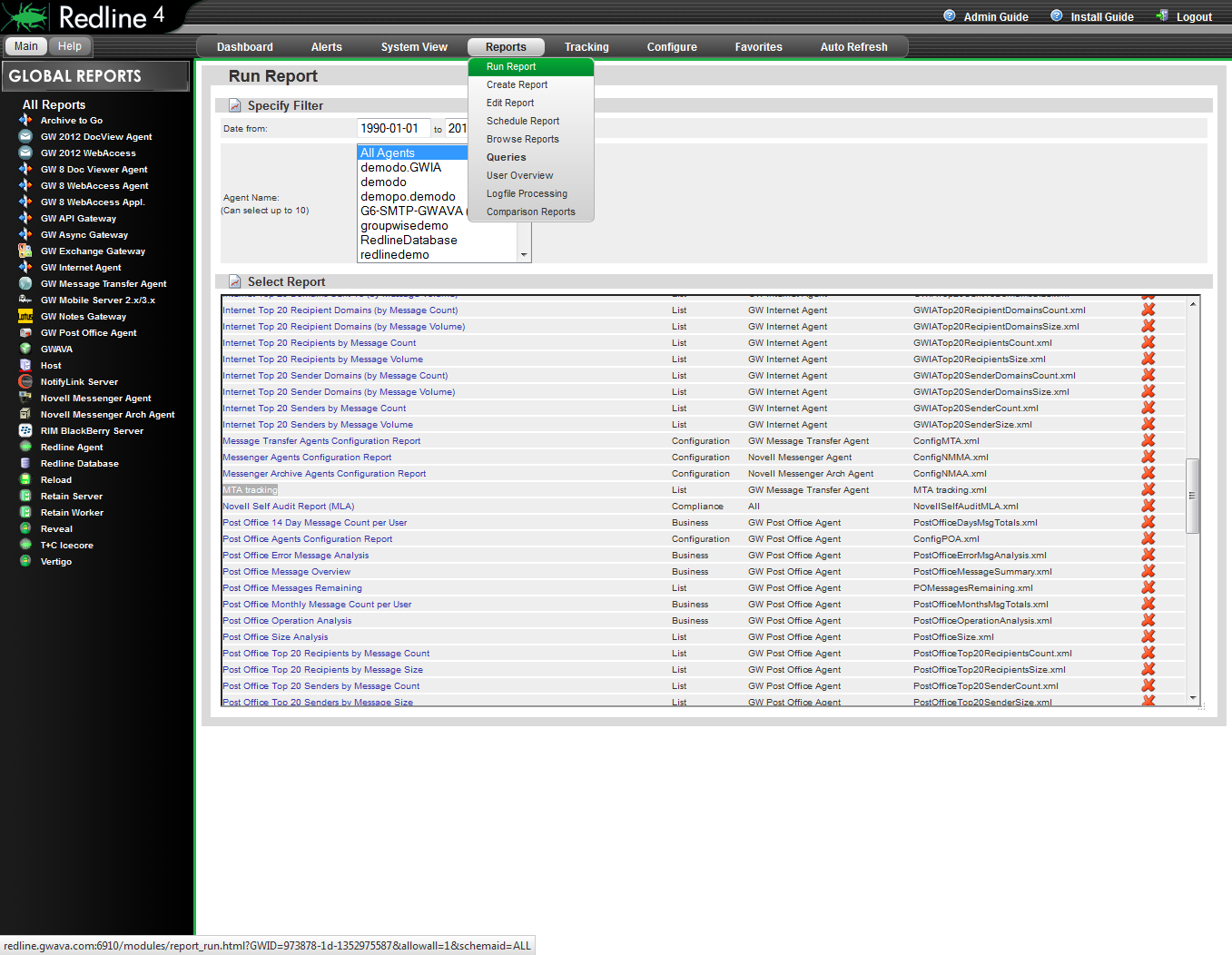Open Messenger Agents Configuration Report link
1232x955 pixels.
[x=308, y=458]
